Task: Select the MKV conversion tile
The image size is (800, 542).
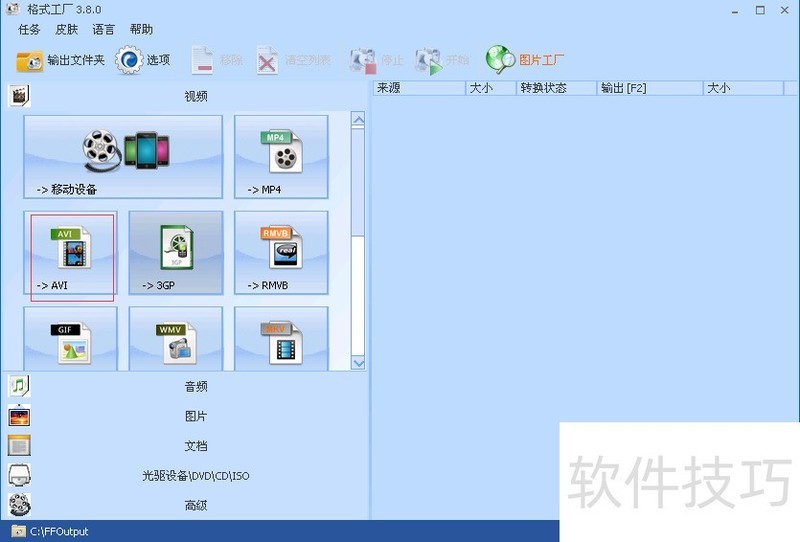Action: (x=281, y=339)
